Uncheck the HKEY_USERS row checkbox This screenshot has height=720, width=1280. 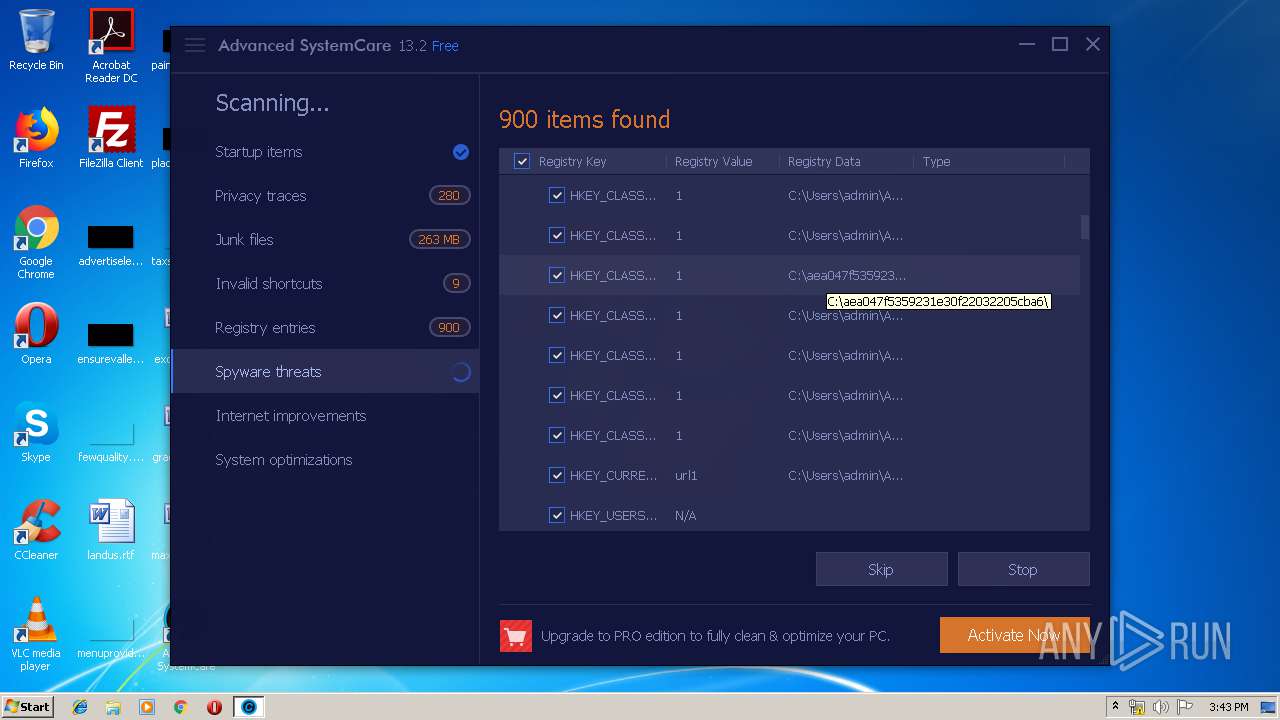557,515
